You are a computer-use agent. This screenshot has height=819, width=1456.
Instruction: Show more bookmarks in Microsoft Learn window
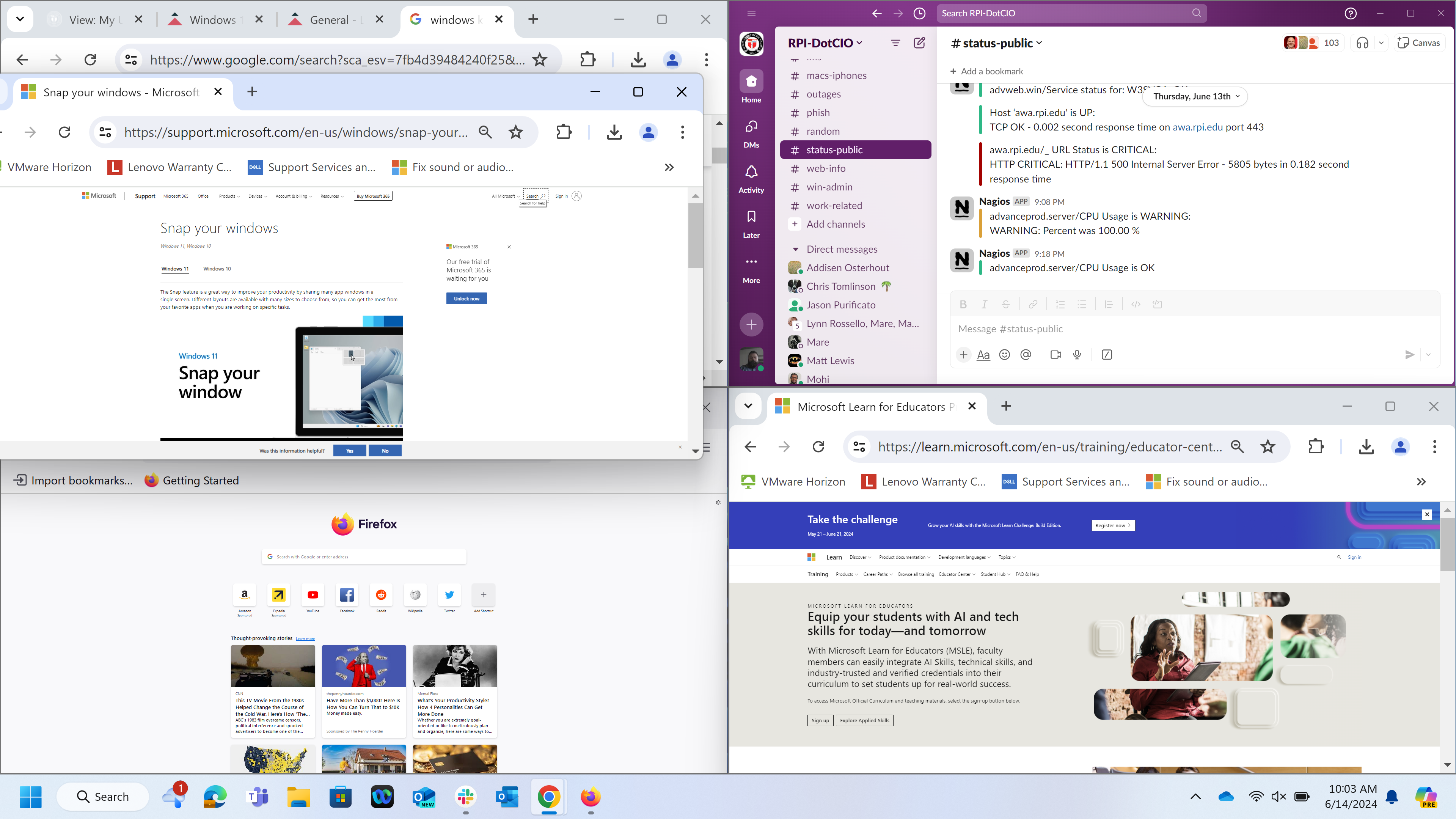pos(1421,481)
